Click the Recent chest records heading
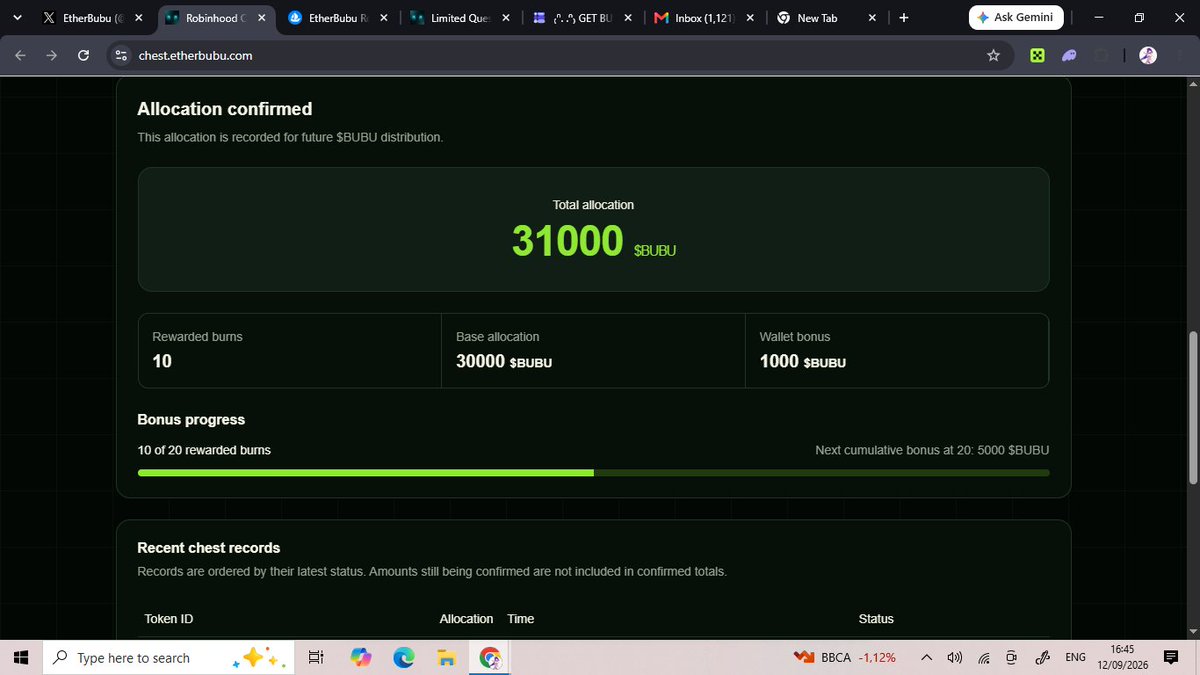Screen dimensions: 1200x675 click(209, 548)
